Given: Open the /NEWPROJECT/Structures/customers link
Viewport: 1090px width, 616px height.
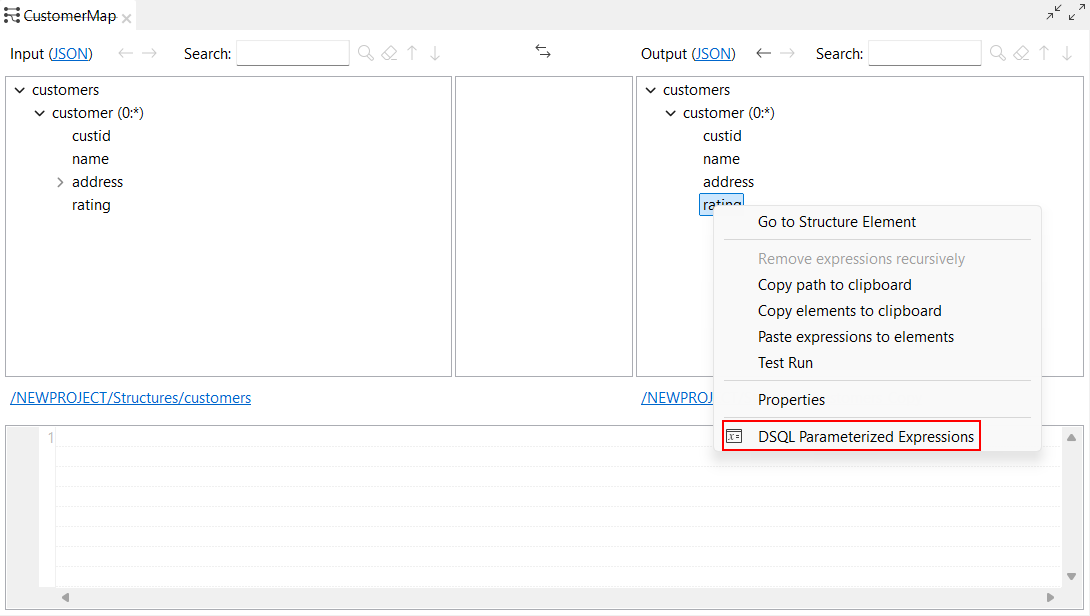Looking at the screenshot, I should [129, 397].
